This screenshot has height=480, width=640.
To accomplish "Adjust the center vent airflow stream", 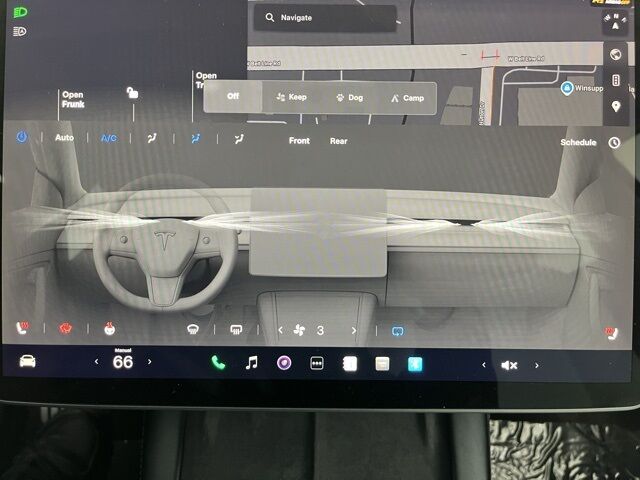I will point(318,224).
